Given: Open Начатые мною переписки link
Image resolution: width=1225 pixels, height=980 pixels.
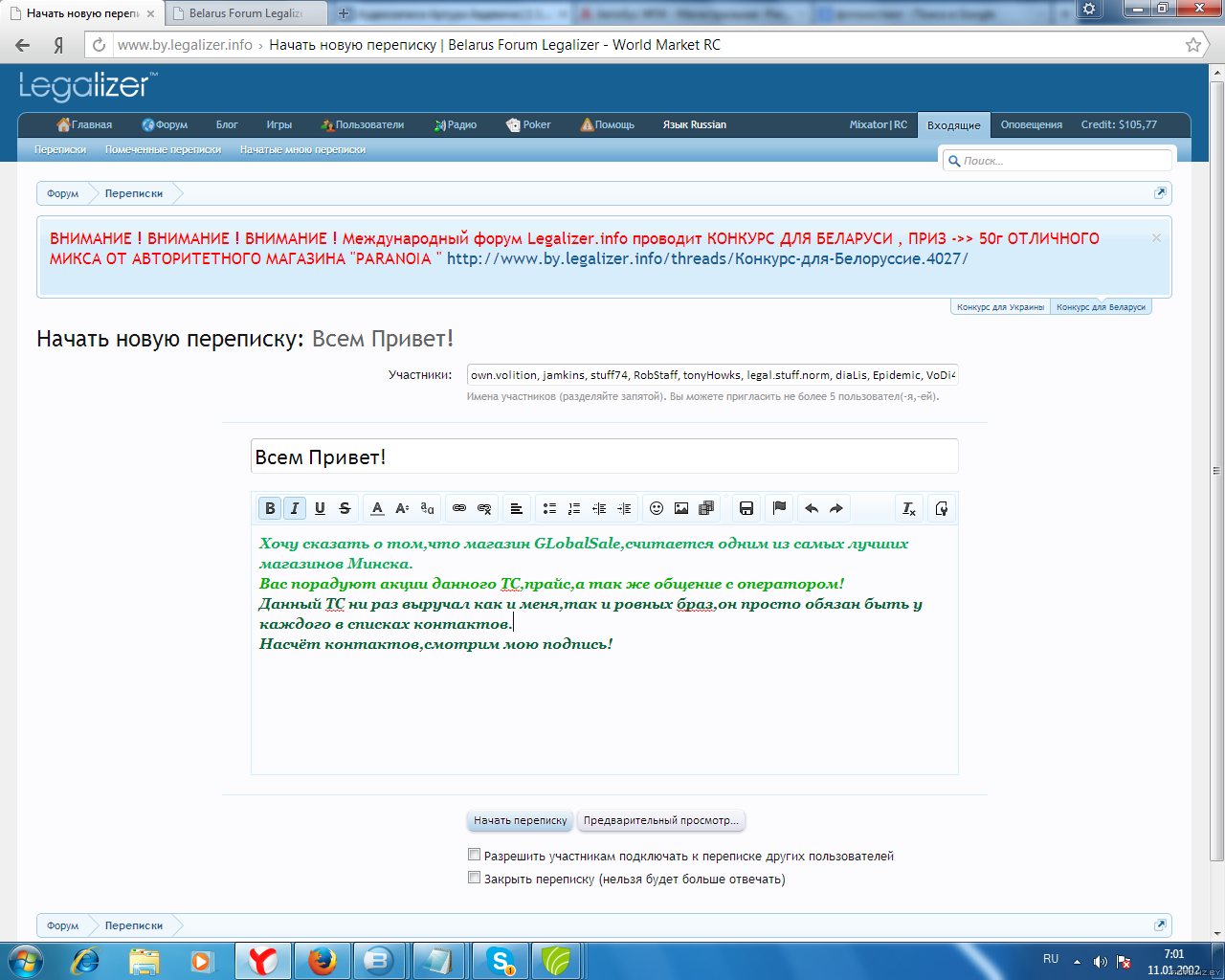Looking at the screenshot, I should 302,149.
